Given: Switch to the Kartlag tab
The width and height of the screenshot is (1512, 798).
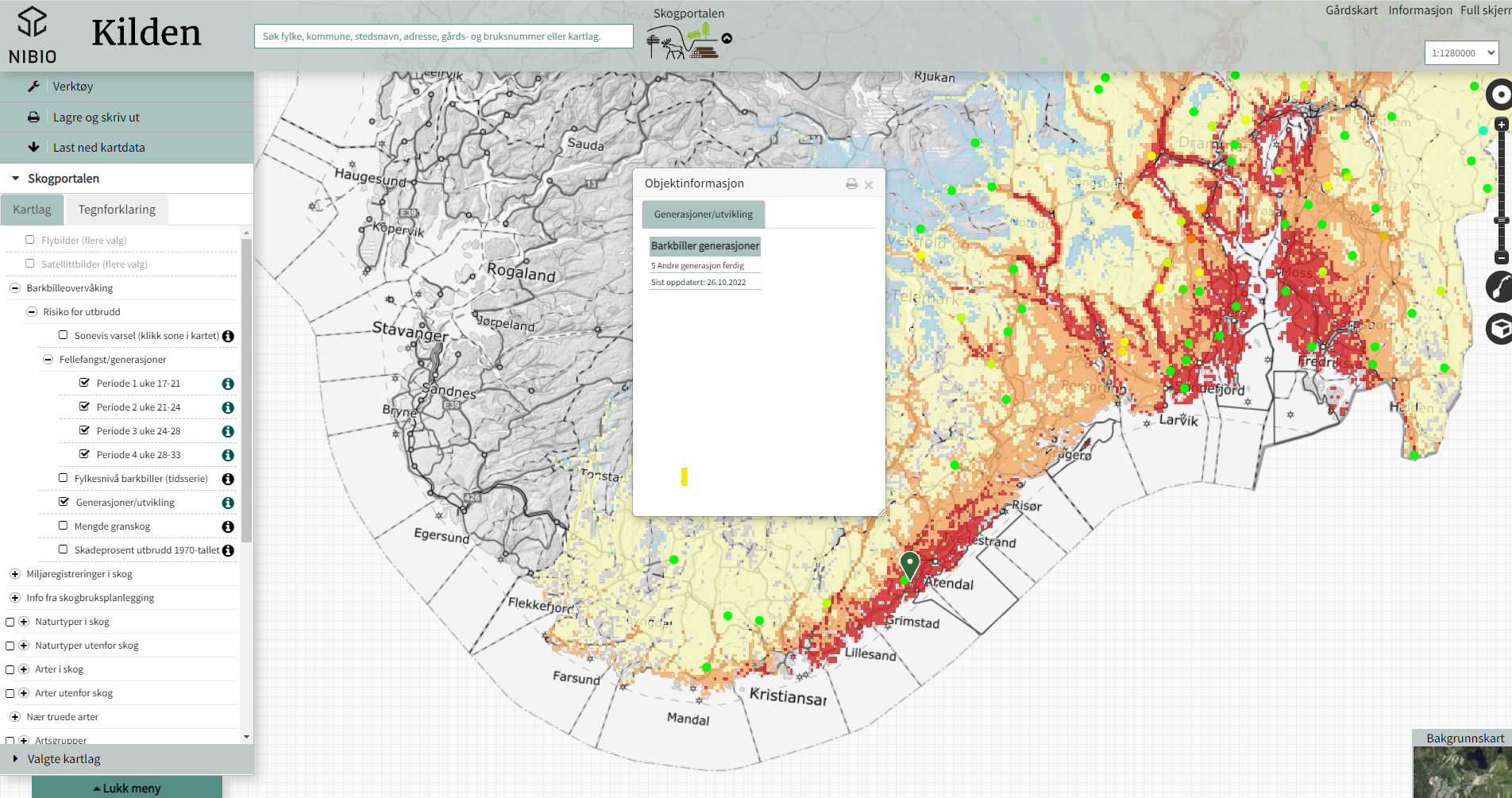Looking at the screenshot, I should [32, 210].
